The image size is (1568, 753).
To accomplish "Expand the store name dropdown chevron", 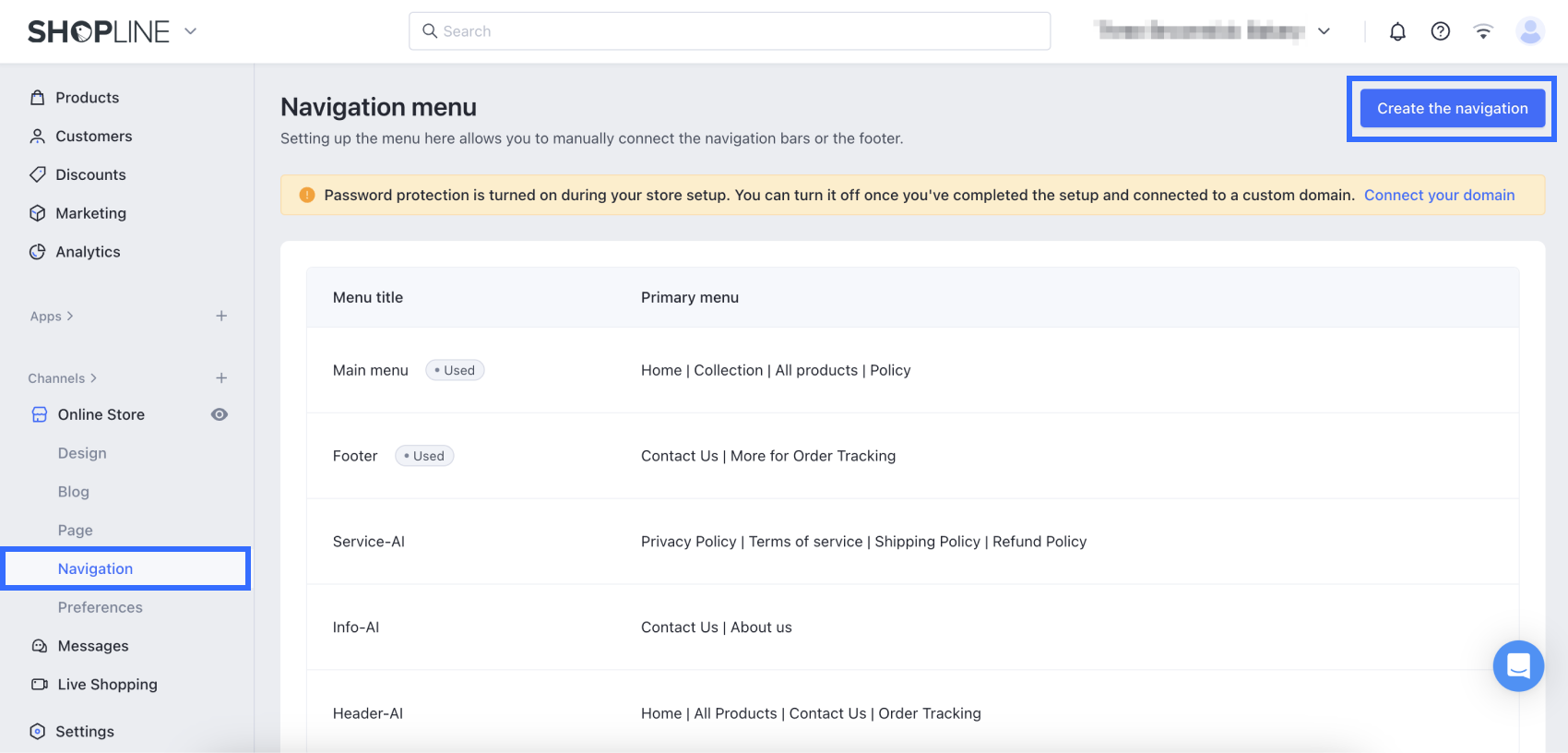I will point(1324,31).
